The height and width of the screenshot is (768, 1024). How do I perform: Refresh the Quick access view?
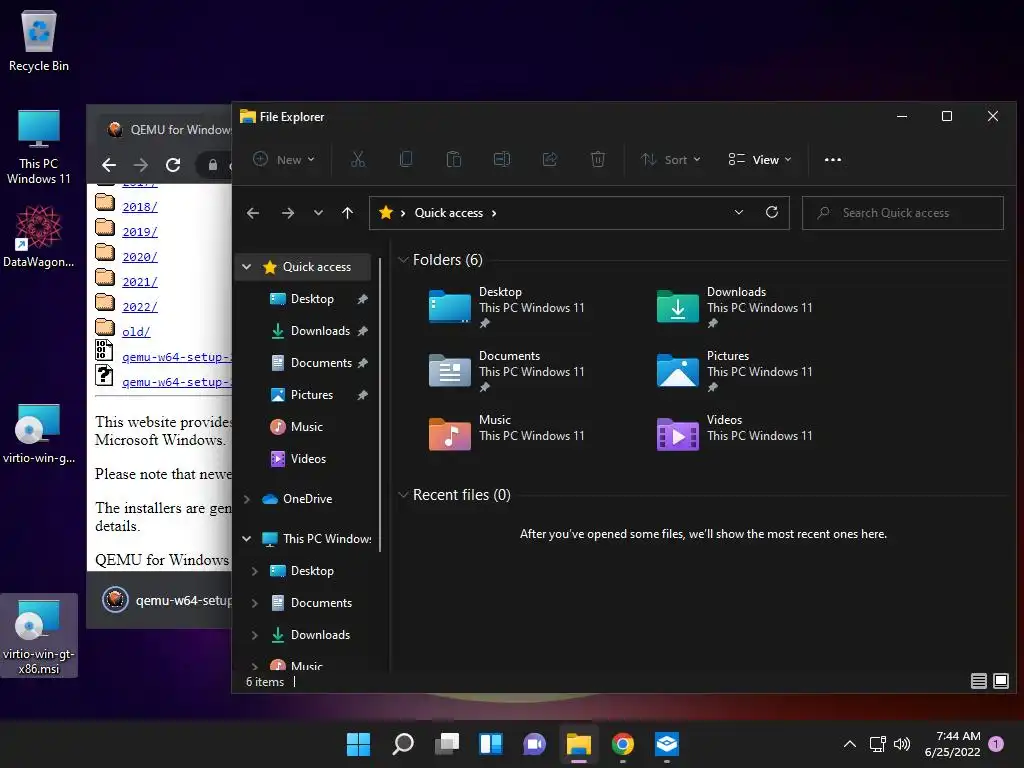(772, 212)
